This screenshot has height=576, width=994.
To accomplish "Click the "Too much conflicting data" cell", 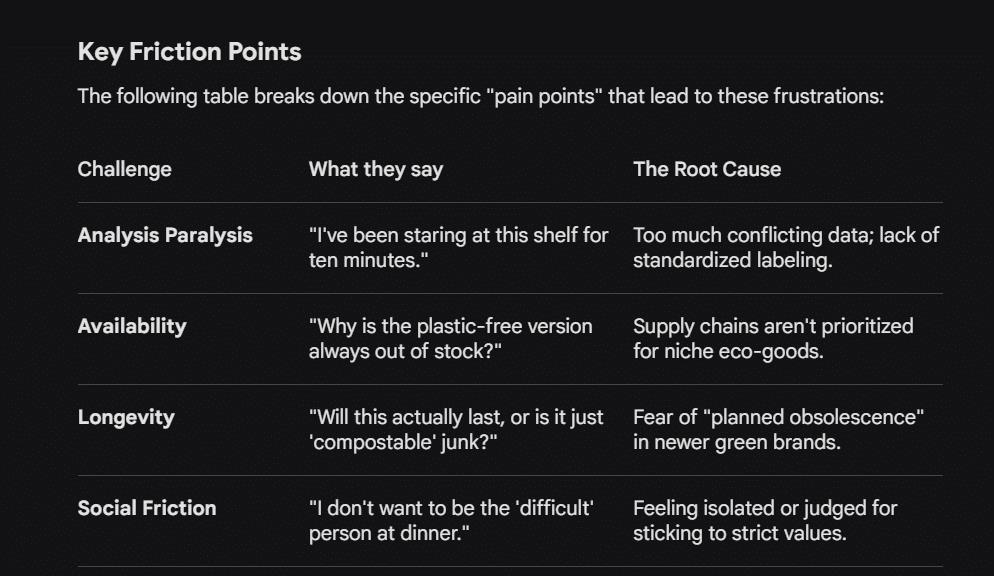I will tap(785, 248).
